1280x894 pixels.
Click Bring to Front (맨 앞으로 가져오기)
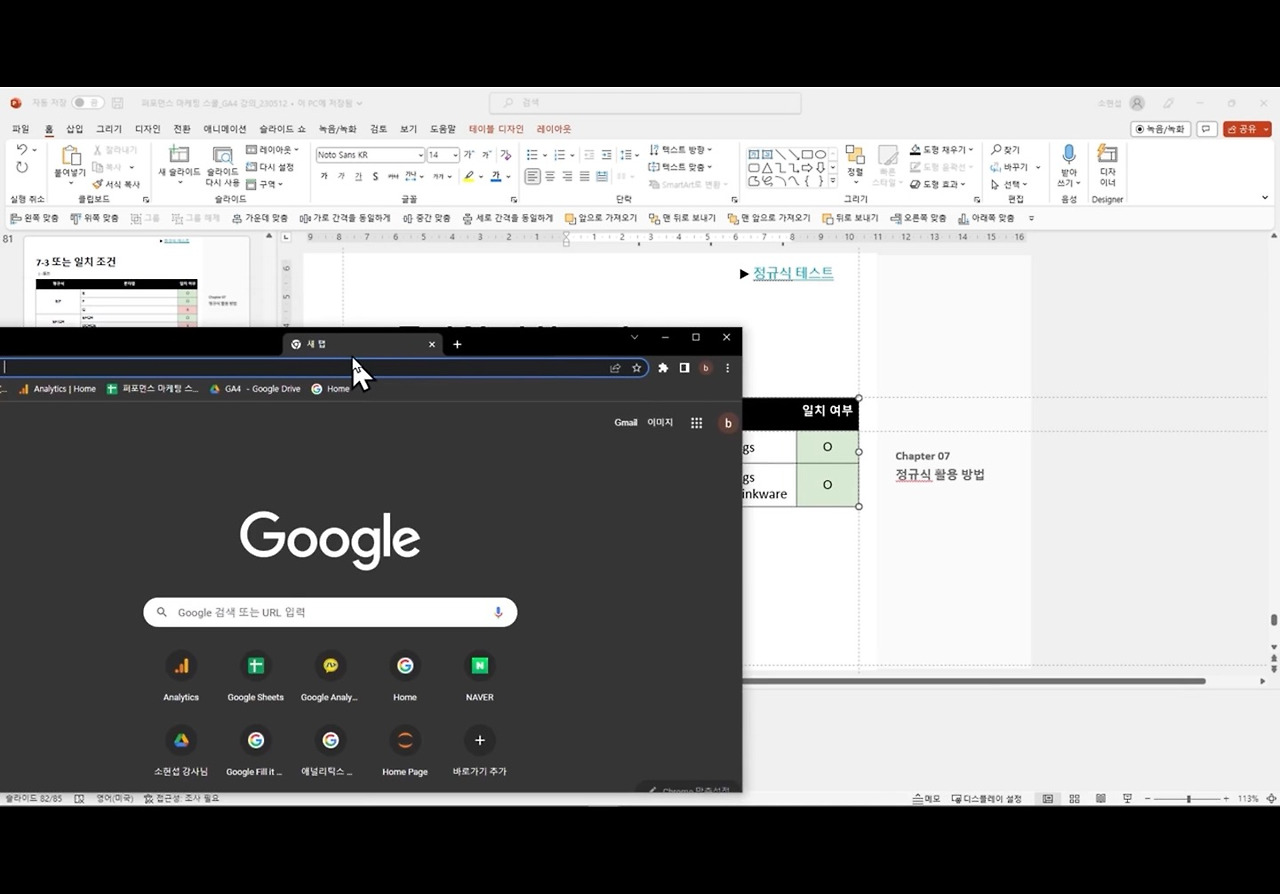768,218
